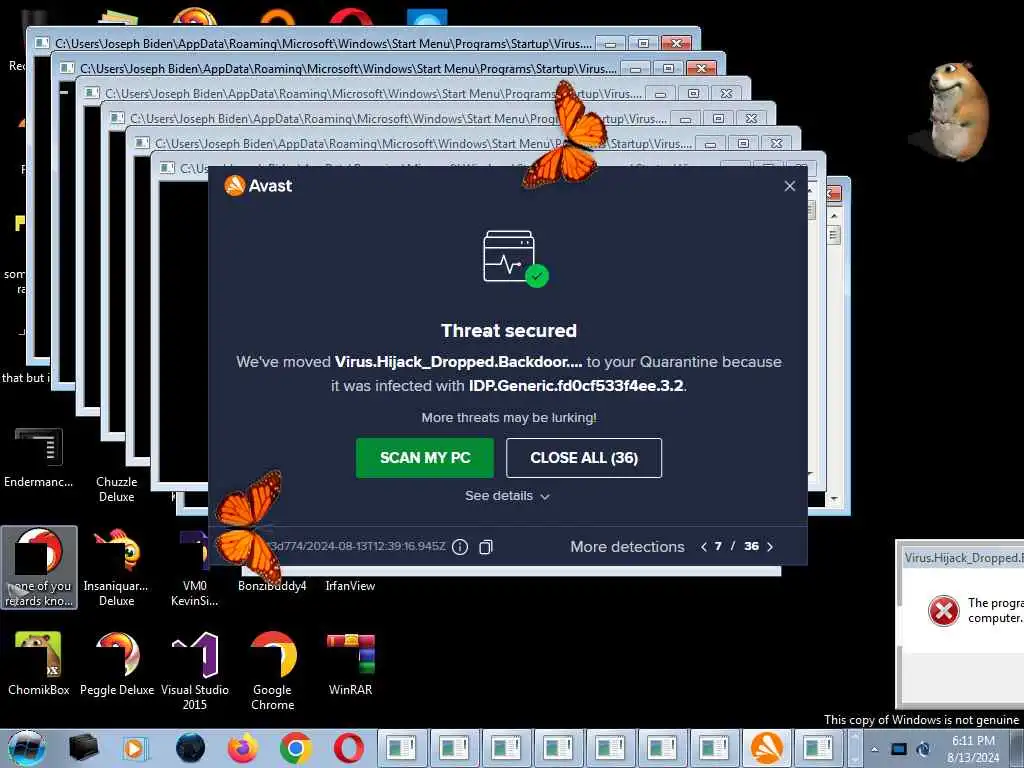Open Google Chrome from the taskbar
Screen dimensions: 1024x768
295,748
